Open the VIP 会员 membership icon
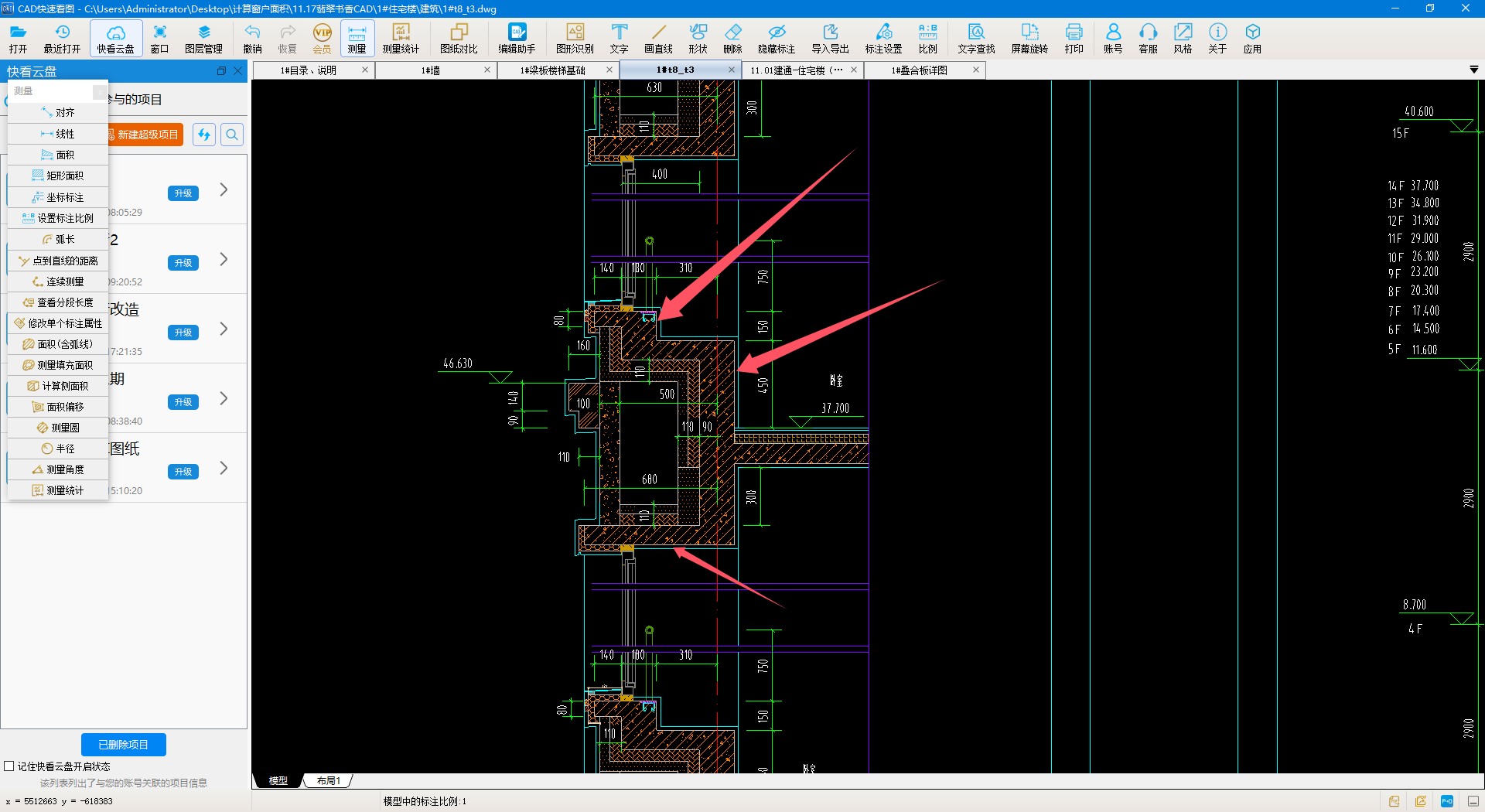1485x812 pixels. pos(322,38)
